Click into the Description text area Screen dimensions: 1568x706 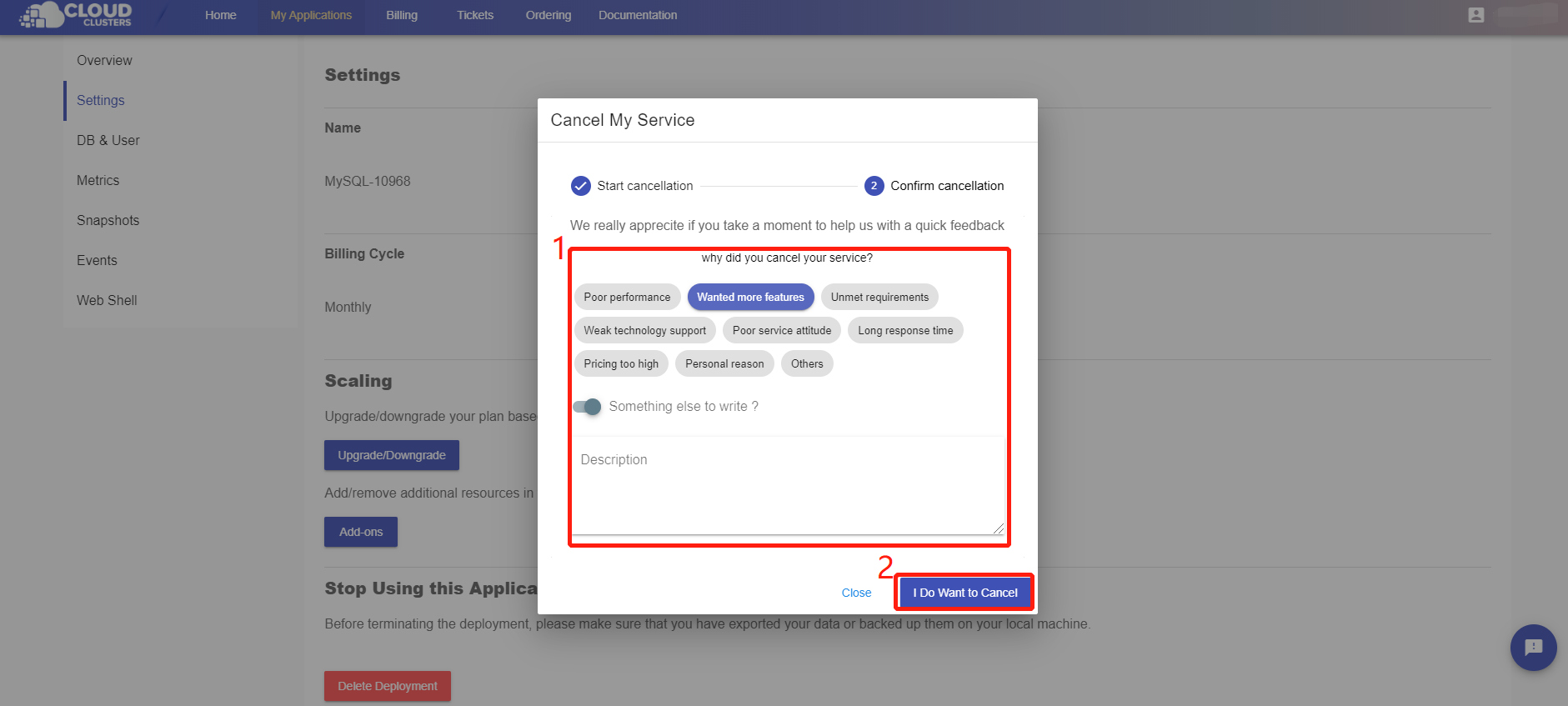click(x=788, y=487)
